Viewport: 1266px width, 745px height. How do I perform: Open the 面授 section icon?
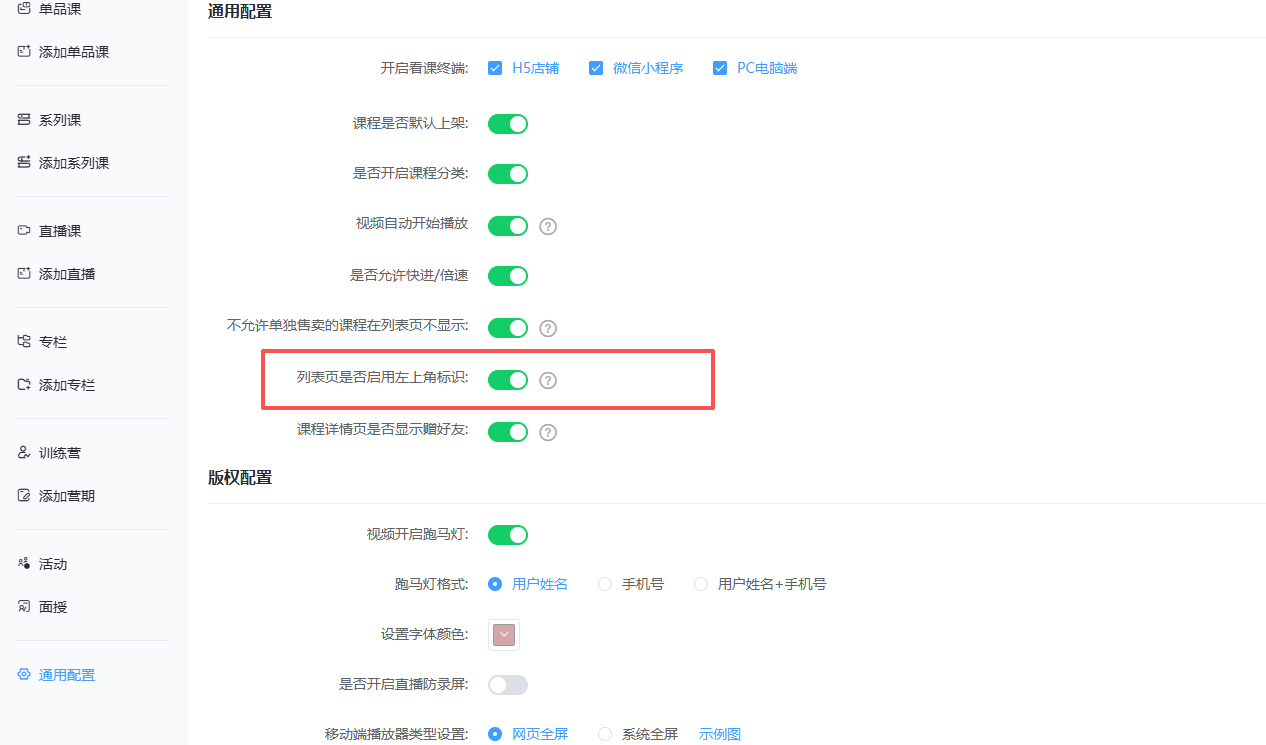22,606
